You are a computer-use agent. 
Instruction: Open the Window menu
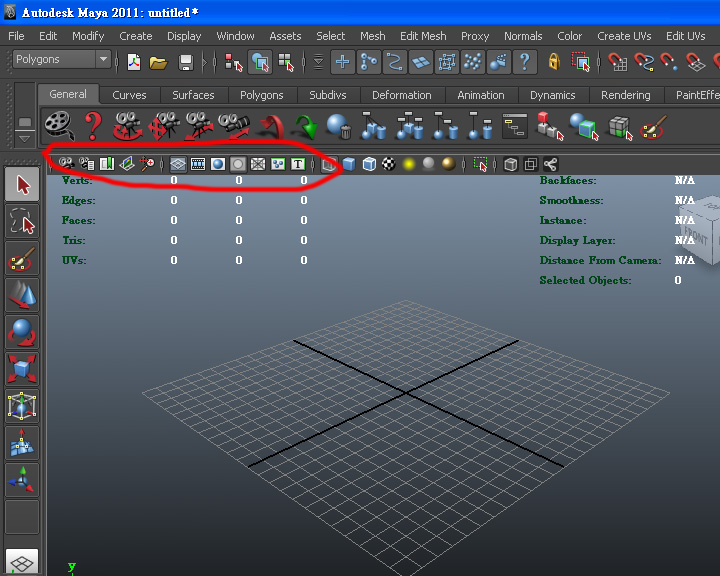[235, 36]
